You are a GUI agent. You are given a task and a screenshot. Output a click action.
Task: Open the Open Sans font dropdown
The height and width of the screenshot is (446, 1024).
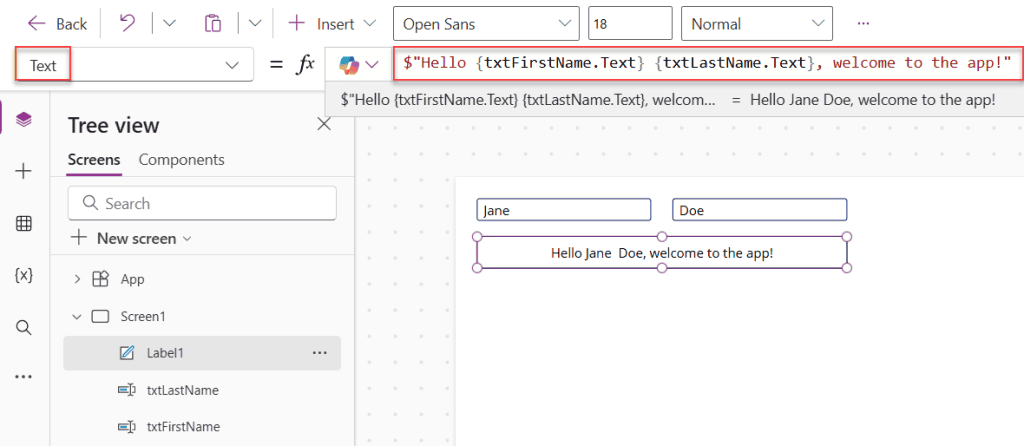coord(486,24)
